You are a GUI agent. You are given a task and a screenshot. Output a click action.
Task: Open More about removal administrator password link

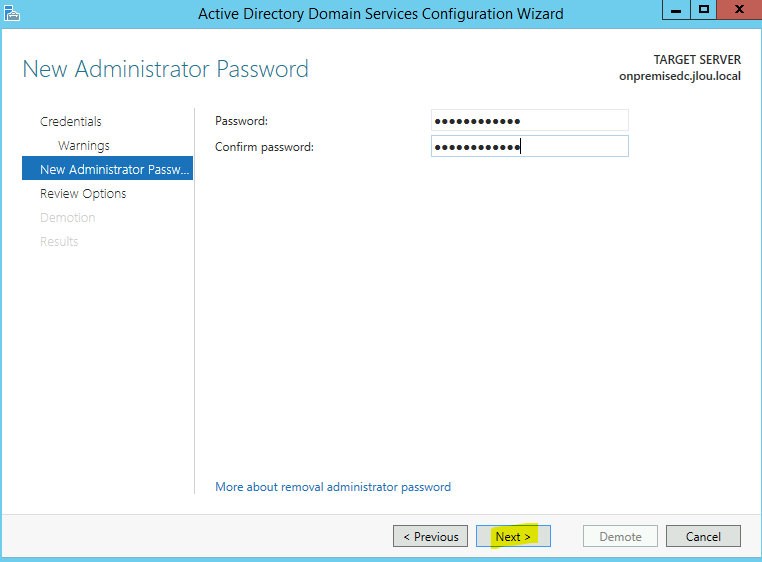tap(333, 487)
